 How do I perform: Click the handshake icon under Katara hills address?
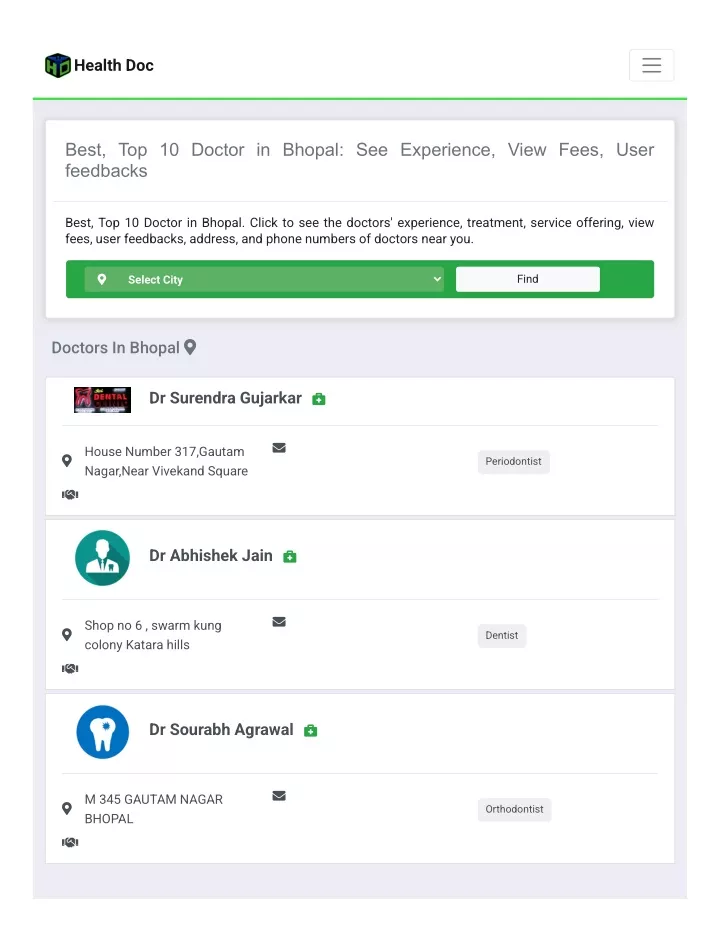70,669
